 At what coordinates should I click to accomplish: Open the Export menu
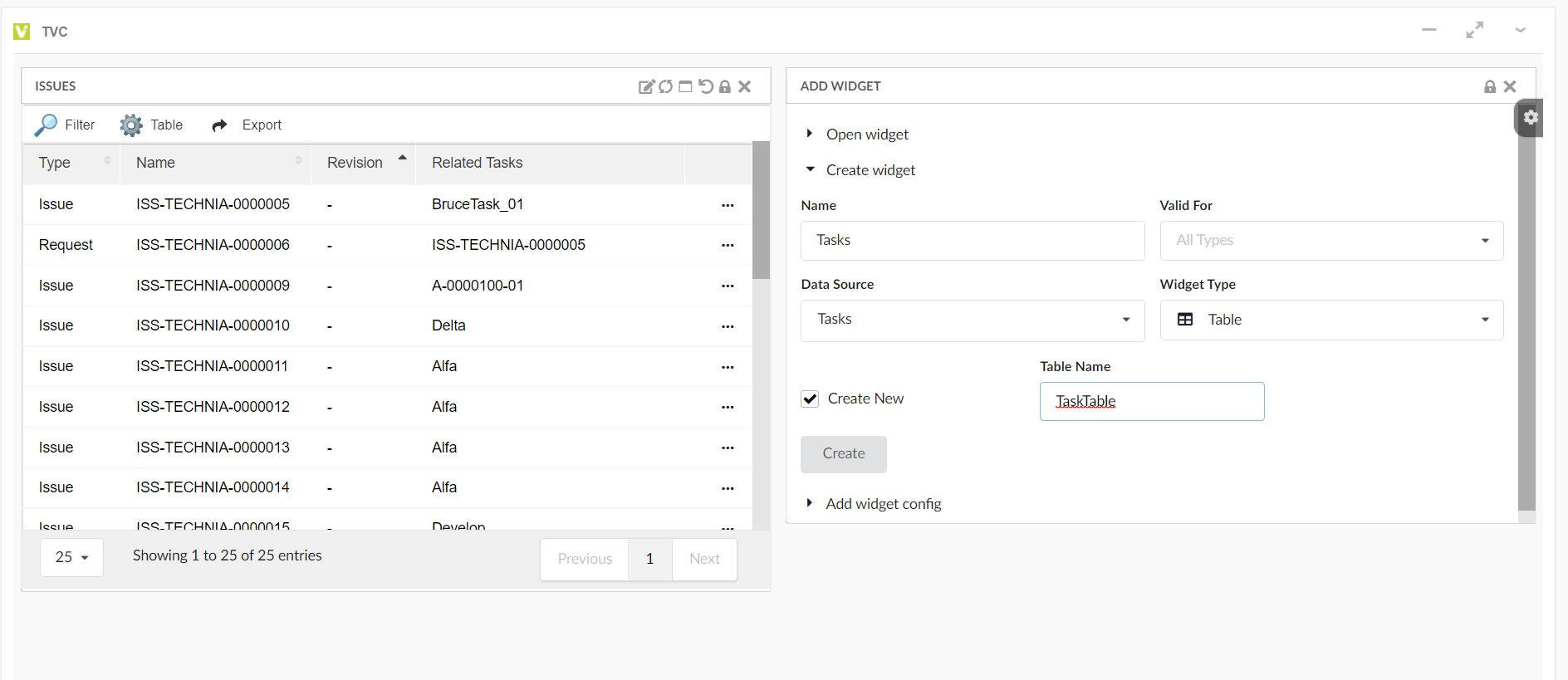click(247, 125)
